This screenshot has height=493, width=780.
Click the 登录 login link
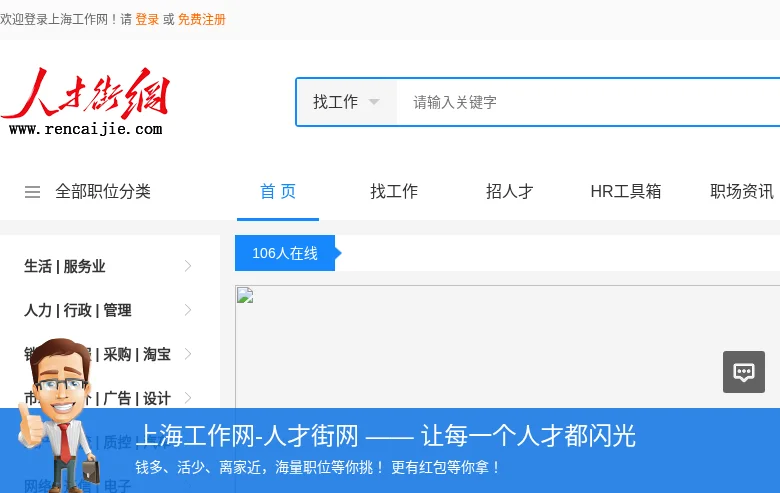(147, 20)
